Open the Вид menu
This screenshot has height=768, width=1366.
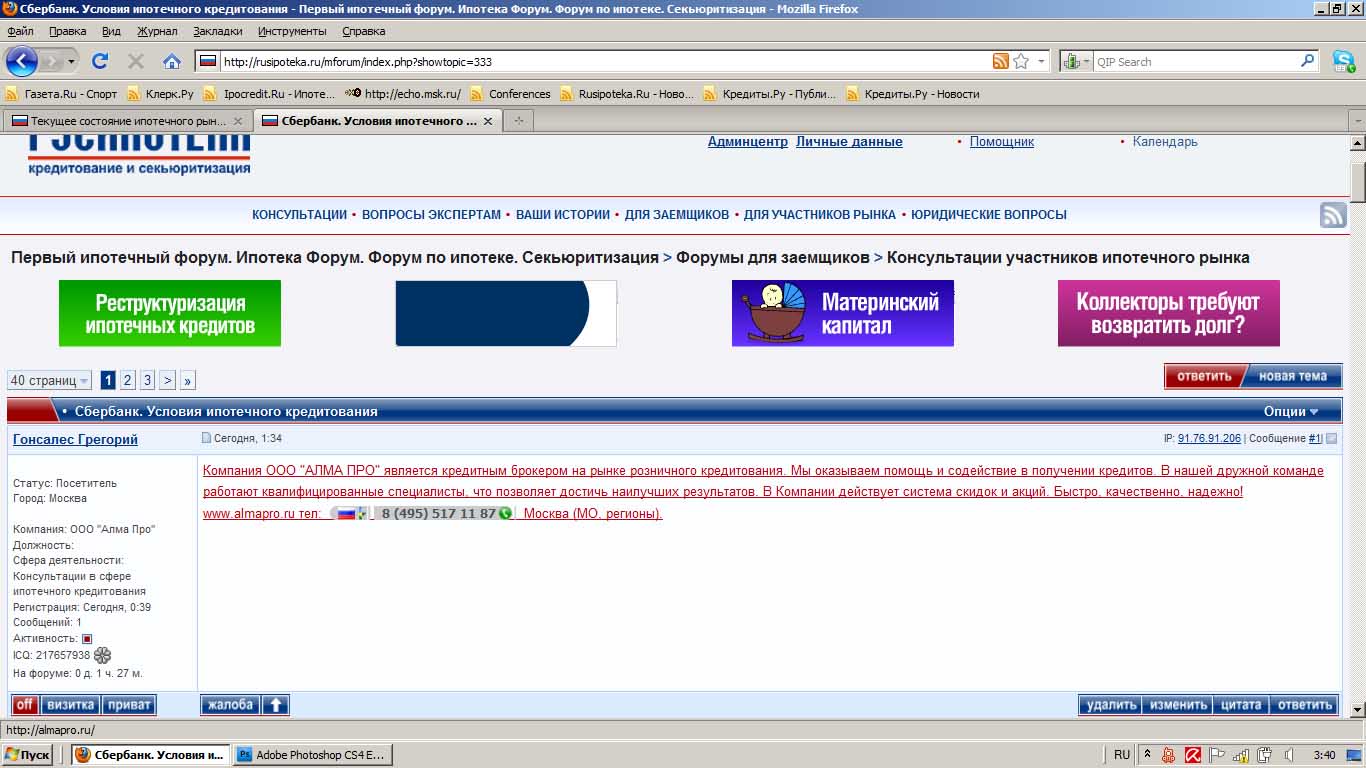pos(111,31)
